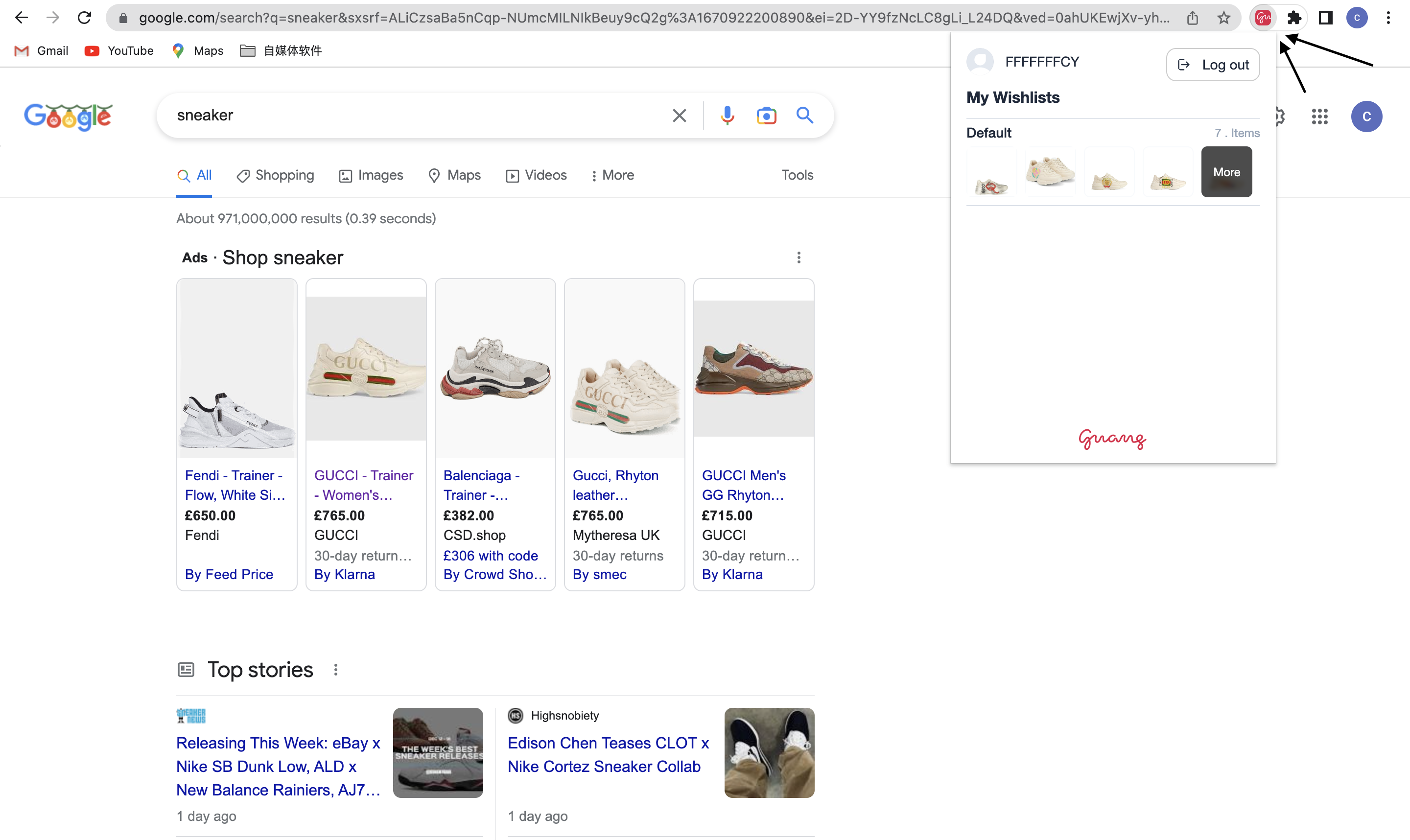Click By Crowd Sho… link
Screen dimensions: 1410x840
pyautogui.click(x=494, y=575)
